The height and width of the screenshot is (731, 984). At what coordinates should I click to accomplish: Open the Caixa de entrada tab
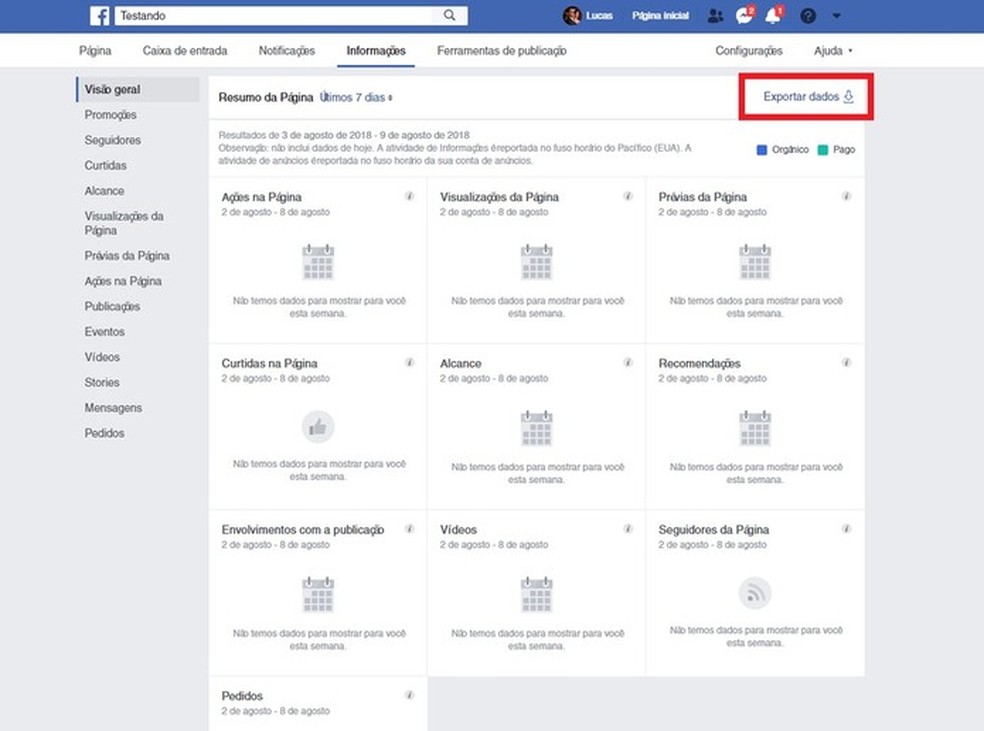[x=185, y=51]
